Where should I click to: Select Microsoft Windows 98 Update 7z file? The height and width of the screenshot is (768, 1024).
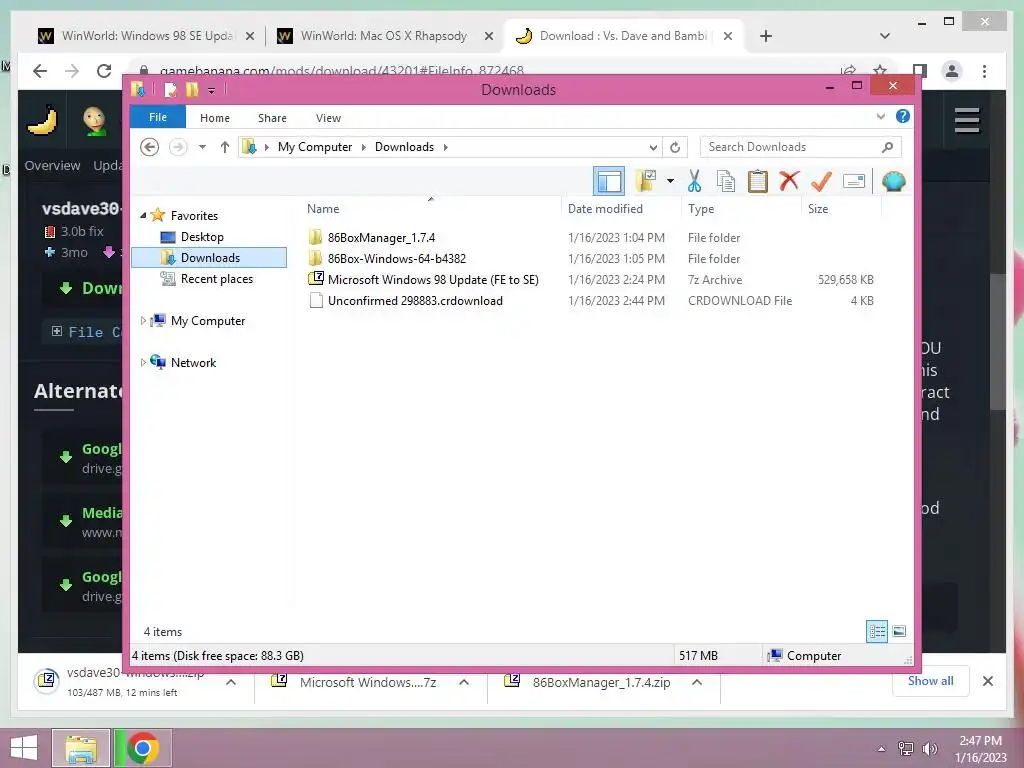[x=433, y=280]
